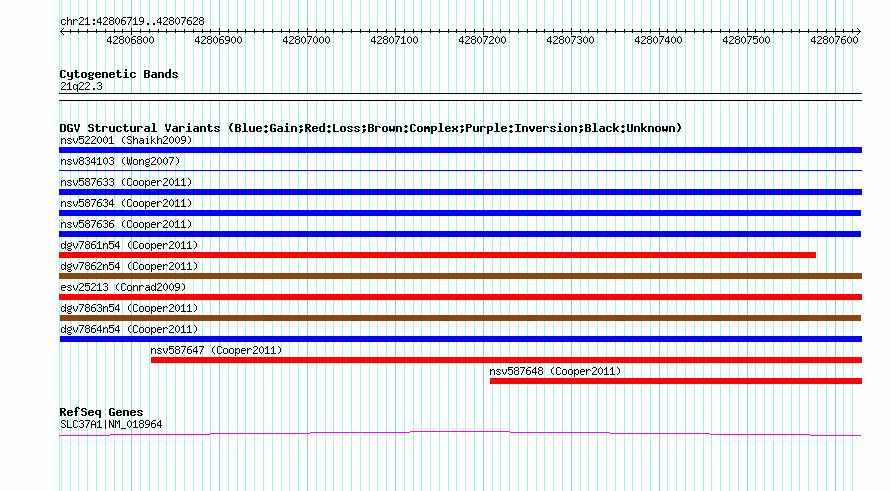Select the magenta SLC37A1 gene line
This screenshot has width=890, height=491.
click(x=460, y=434)
